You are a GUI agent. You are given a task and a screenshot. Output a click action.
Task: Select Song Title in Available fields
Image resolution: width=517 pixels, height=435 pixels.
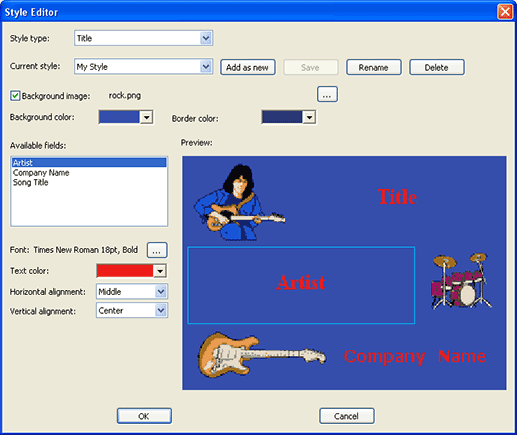(x=89, y=182)
